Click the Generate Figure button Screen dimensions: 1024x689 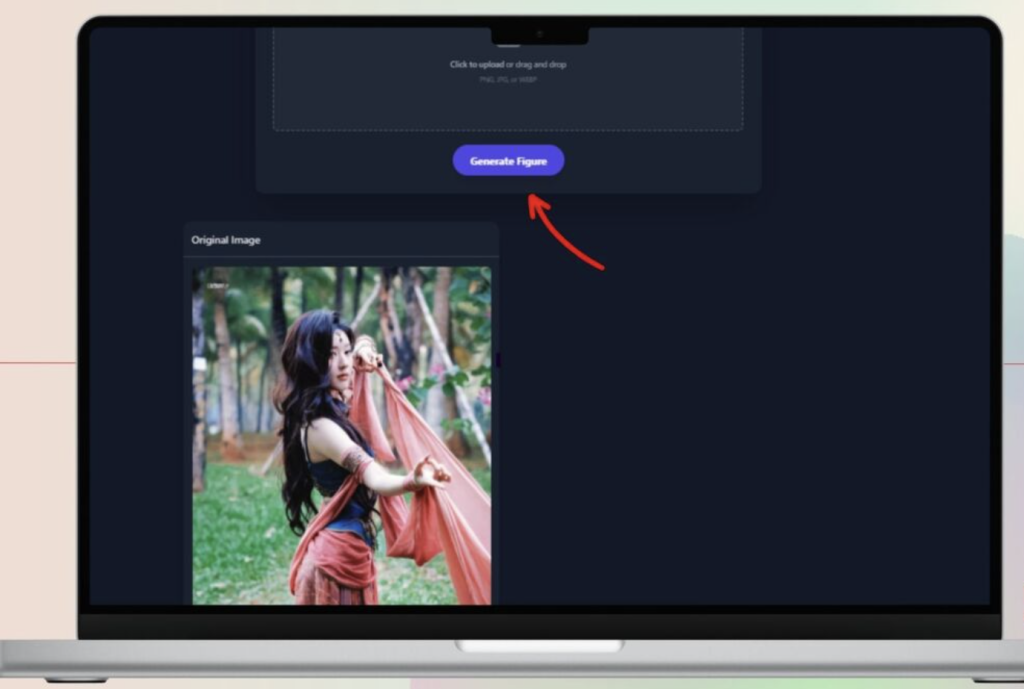tap(508, 161)
